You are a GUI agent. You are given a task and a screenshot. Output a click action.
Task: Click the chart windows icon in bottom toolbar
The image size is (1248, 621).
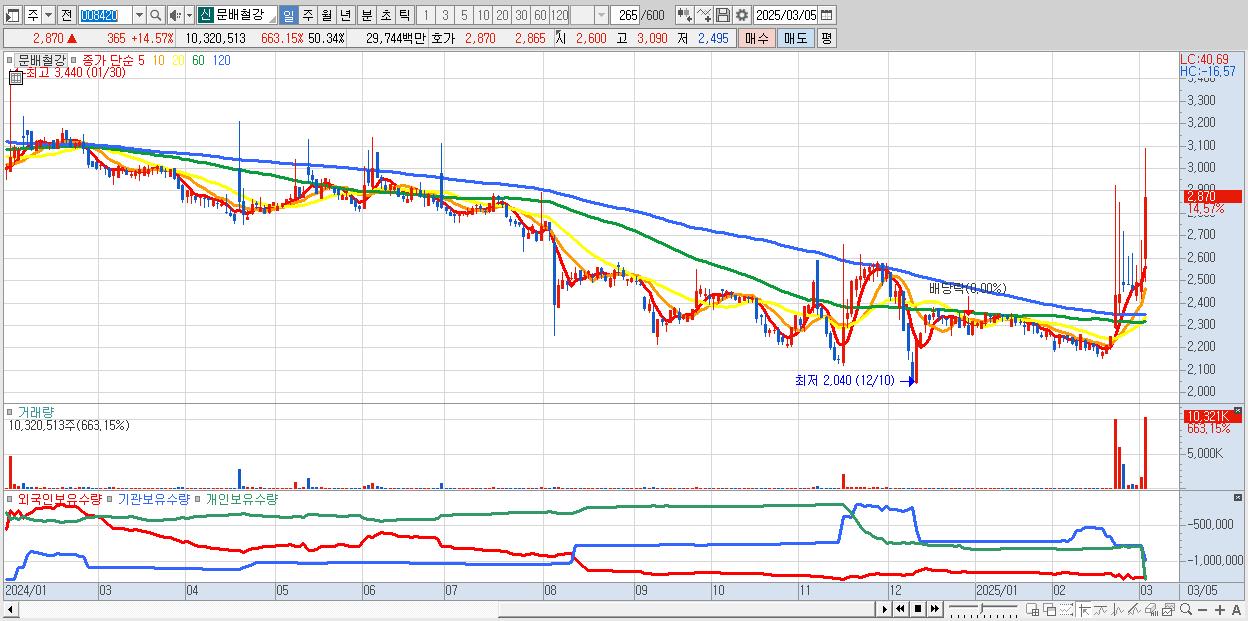pyautogui.click(x=1168, y=610)
